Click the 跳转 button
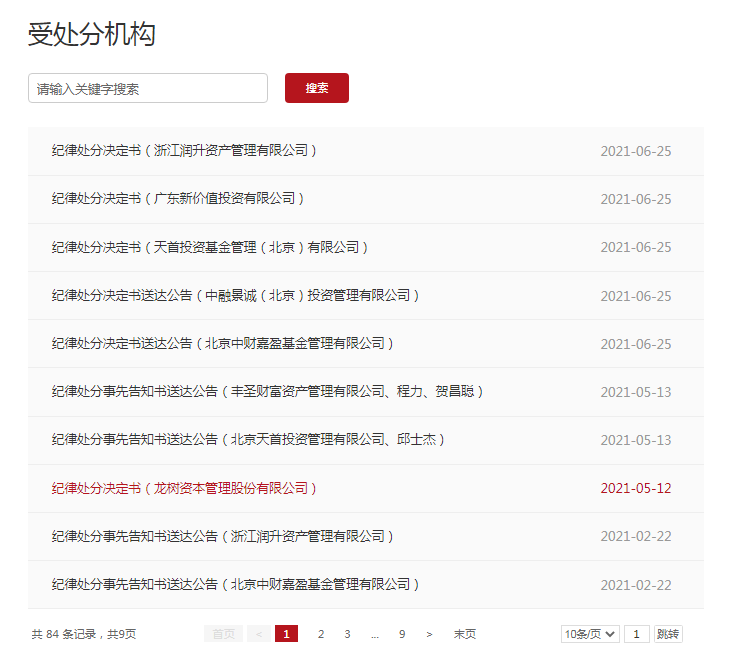Viewport: 732px width, 671px height. 668,634
